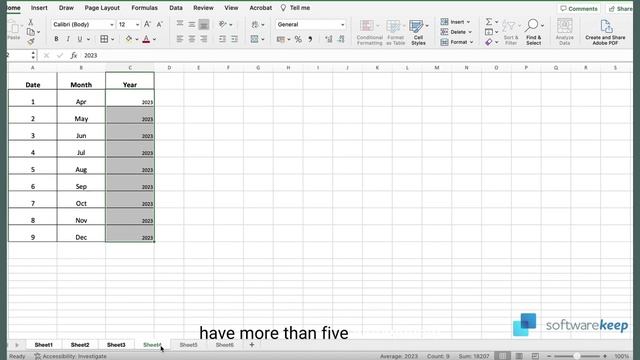Image resolution: width=640 pixels, height=360 pixels.
Task: Click the Fill Color bucket icon
Action: coord(129,39)
